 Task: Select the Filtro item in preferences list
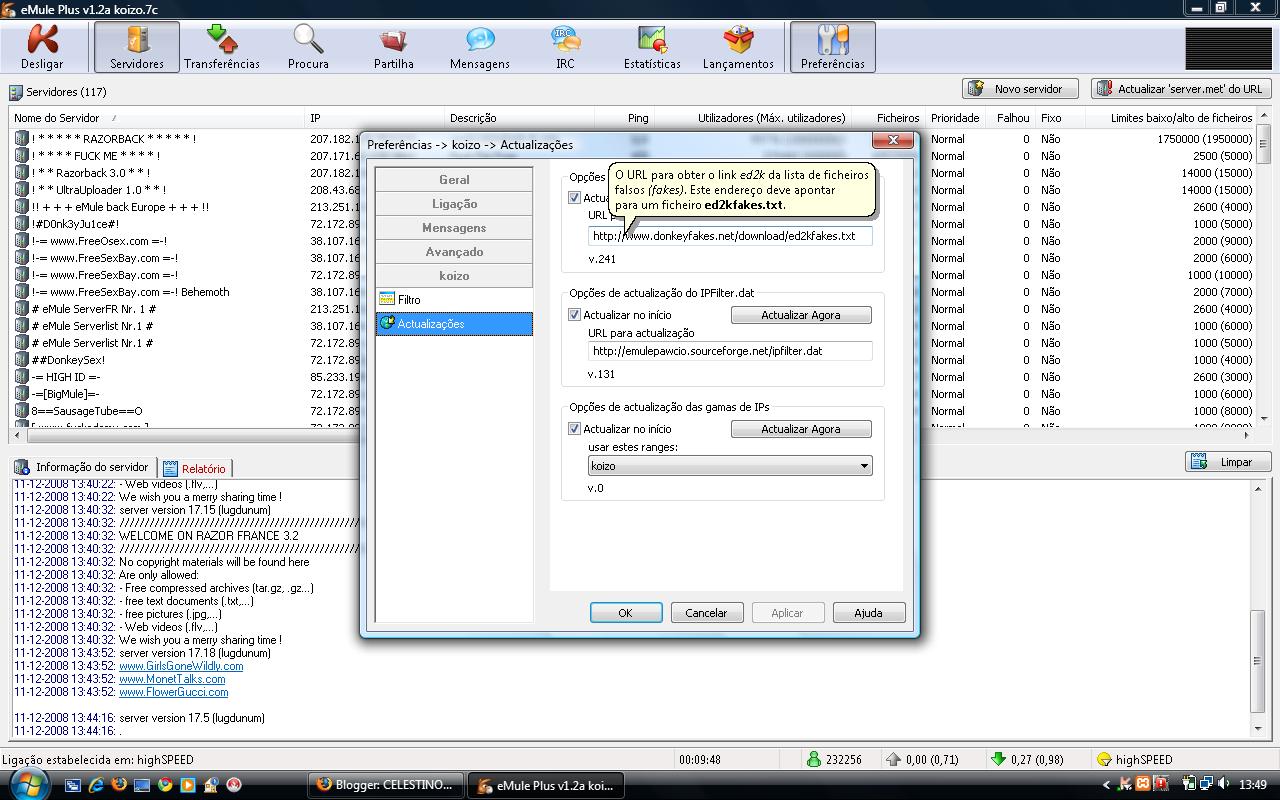[x=454, y=300]
